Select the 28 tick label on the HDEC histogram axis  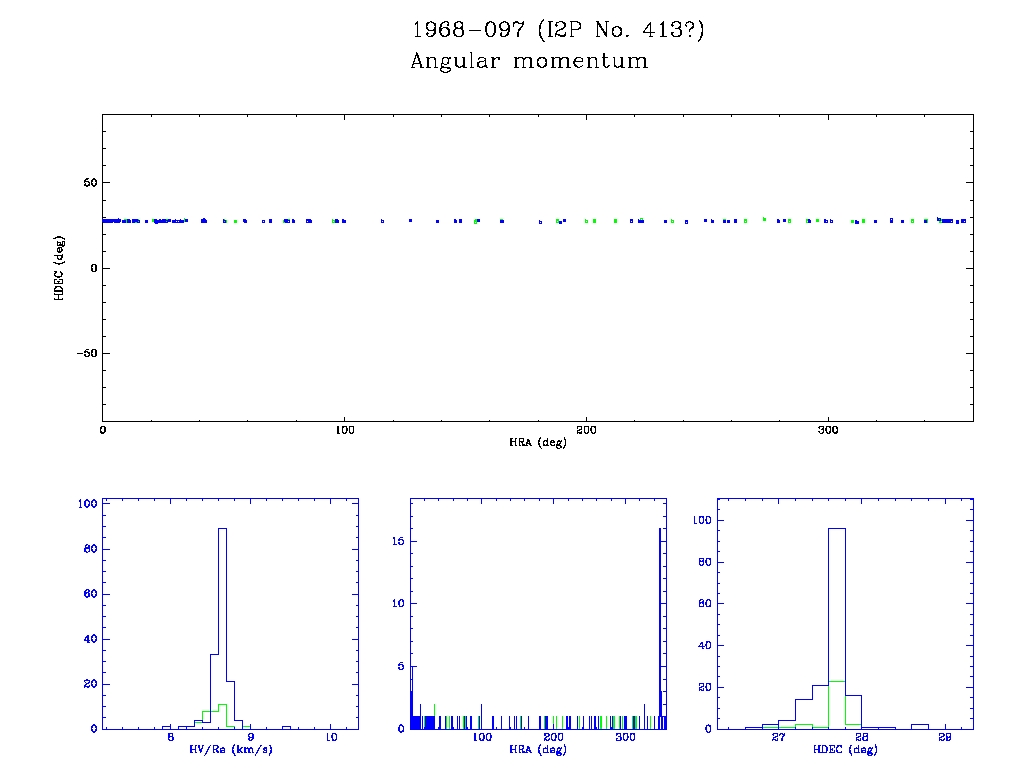(x=862, y=738)
